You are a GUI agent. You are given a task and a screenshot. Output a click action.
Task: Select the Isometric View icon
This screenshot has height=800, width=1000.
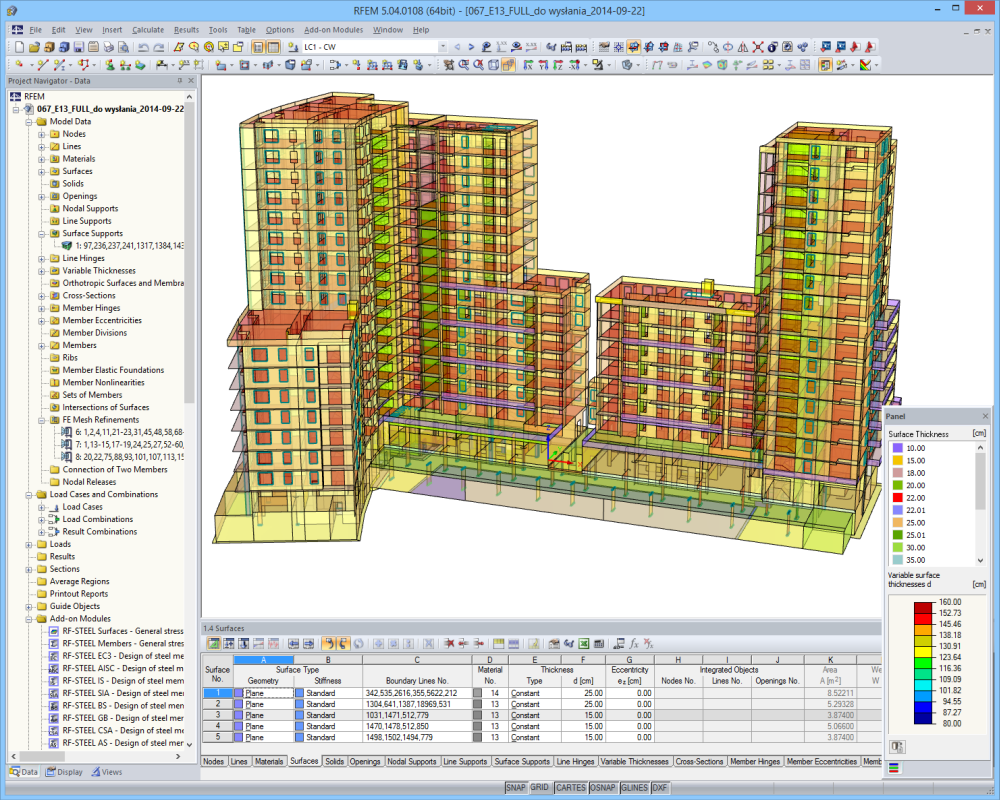point(628,66)
